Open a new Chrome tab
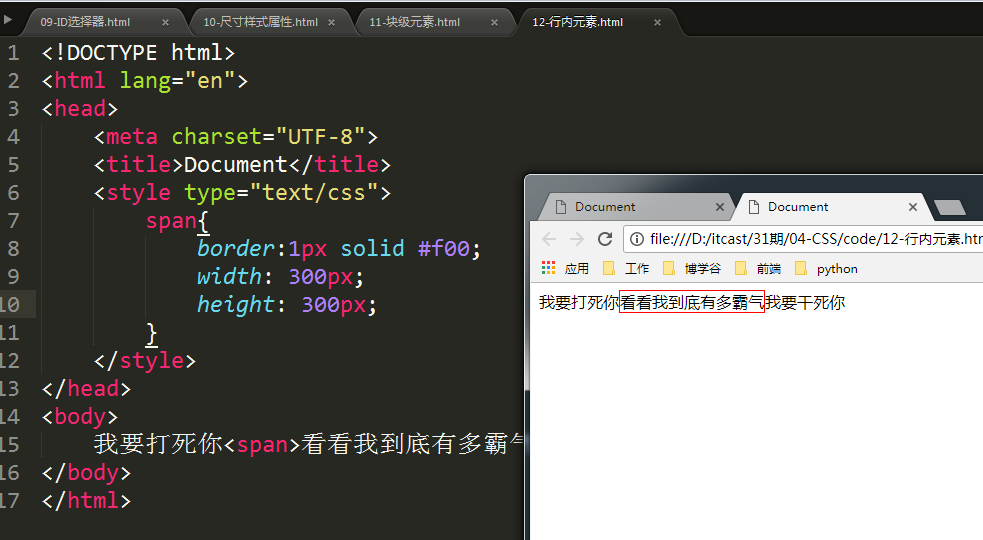 pyautogui.click(x=950, y=208)
